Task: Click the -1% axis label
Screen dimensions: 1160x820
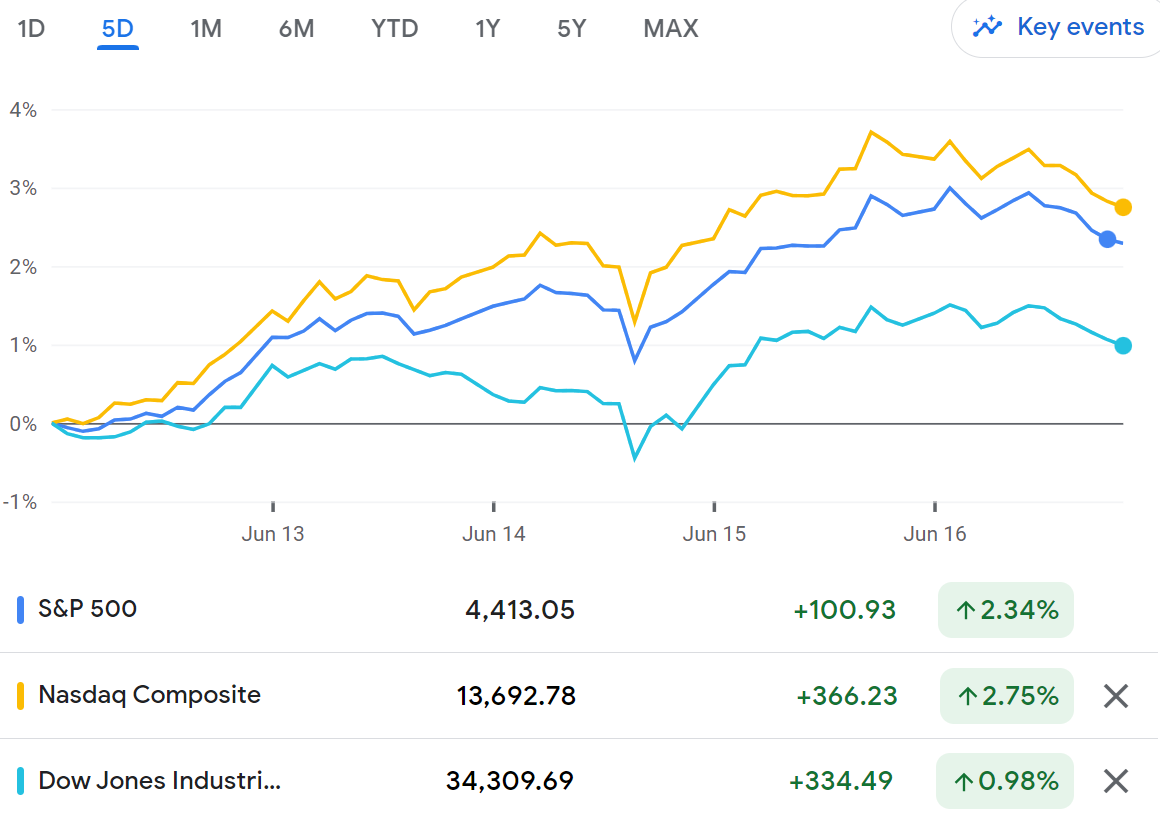Action: point(20,503)
